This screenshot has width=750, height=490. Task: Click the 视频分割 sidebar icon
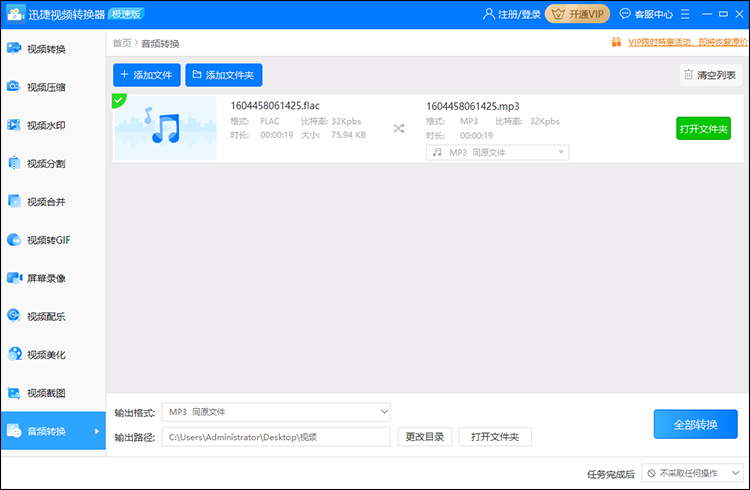click(x=14, y=163)
